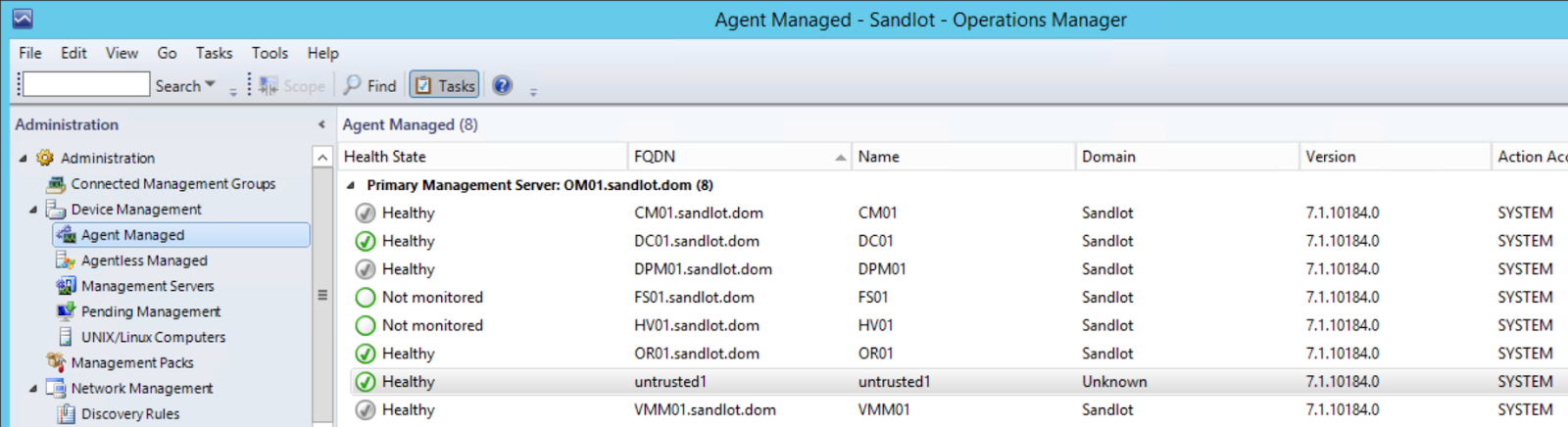
Task: Click the Management Servers tree icon
Action: (66, 286)
